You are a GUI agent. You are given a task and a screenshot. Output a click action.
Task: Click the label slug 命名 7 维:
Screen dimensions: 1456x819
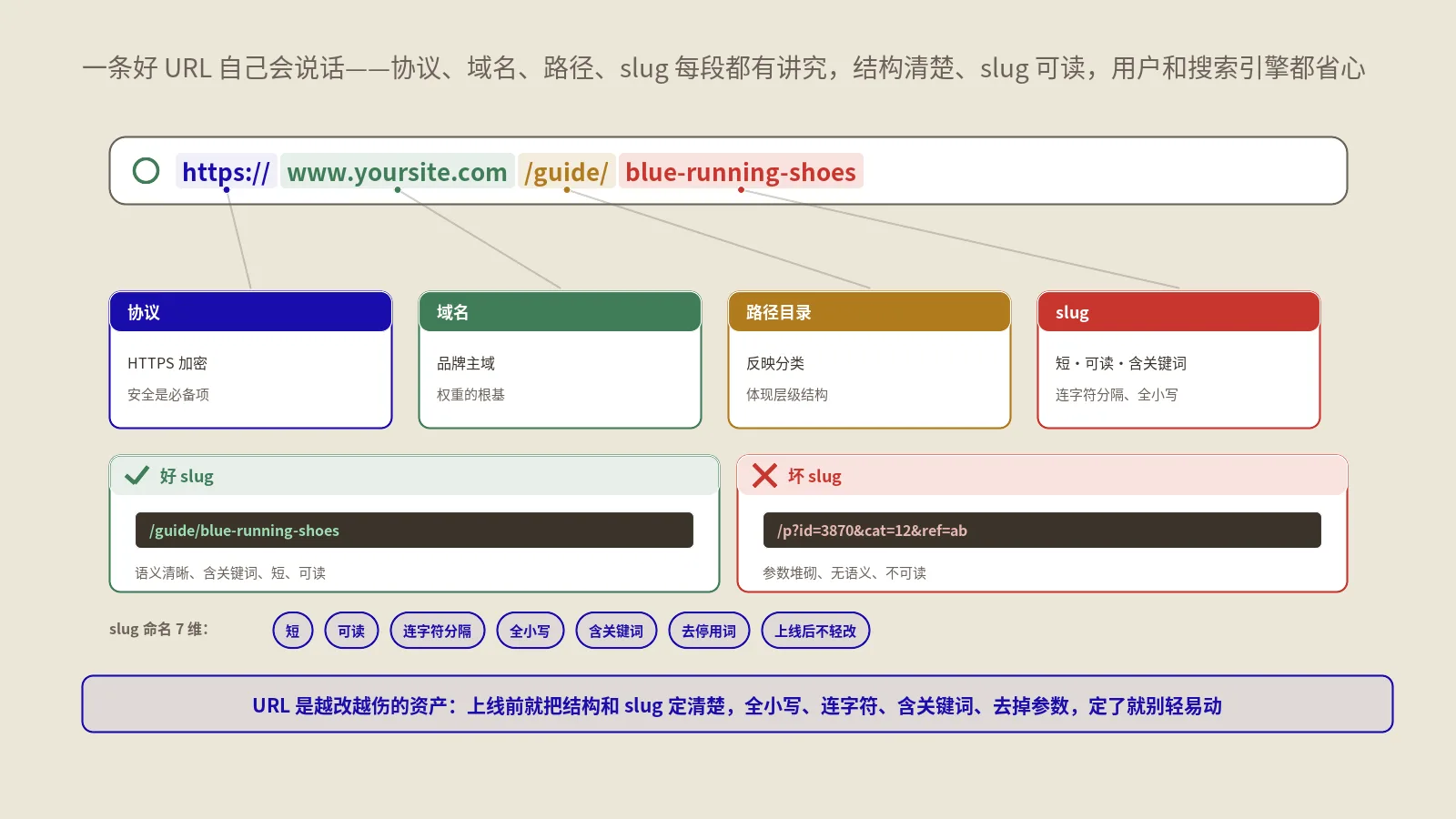point(159,629)
